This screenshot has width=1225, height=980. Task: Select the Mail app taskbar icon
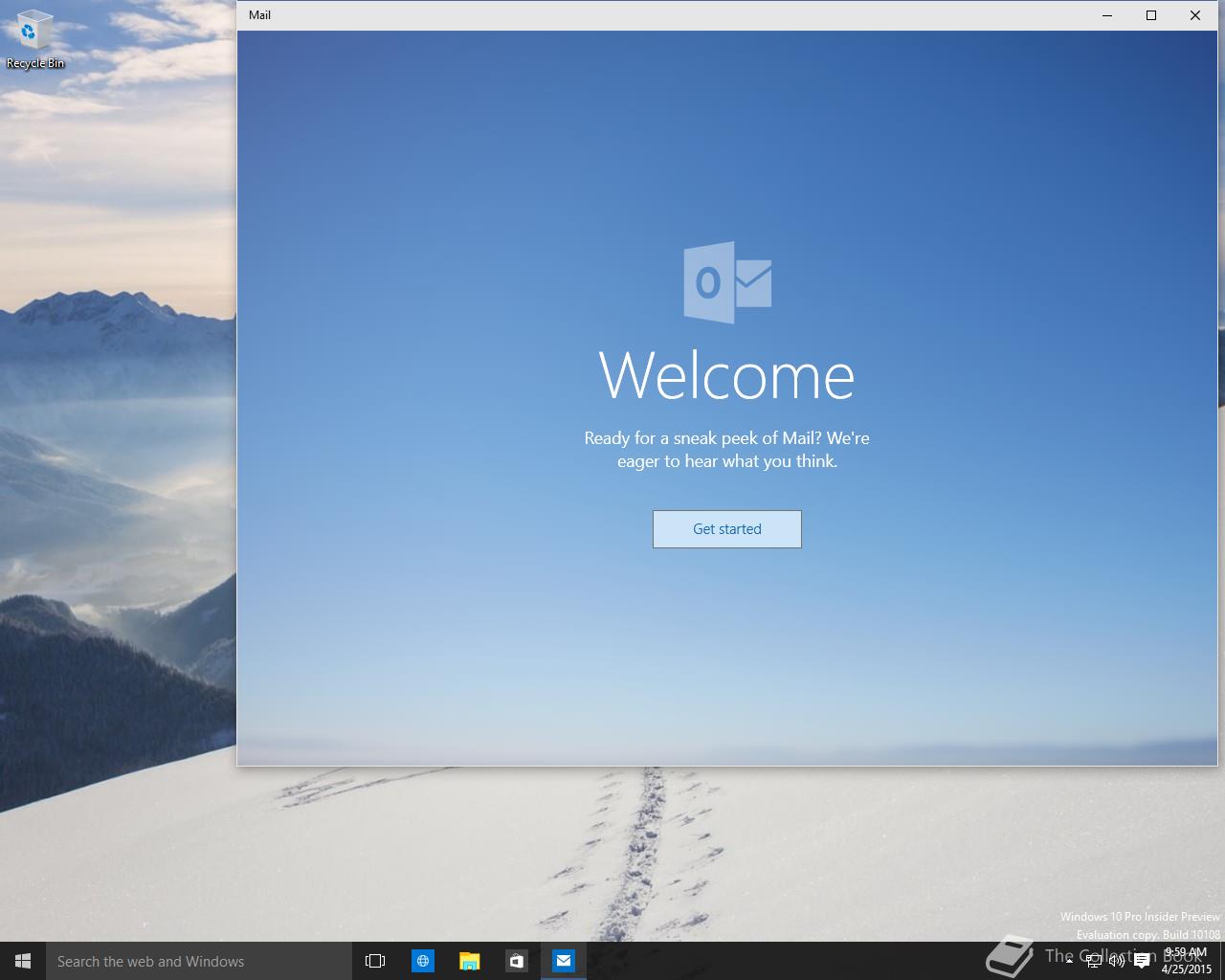coord(563,961)
